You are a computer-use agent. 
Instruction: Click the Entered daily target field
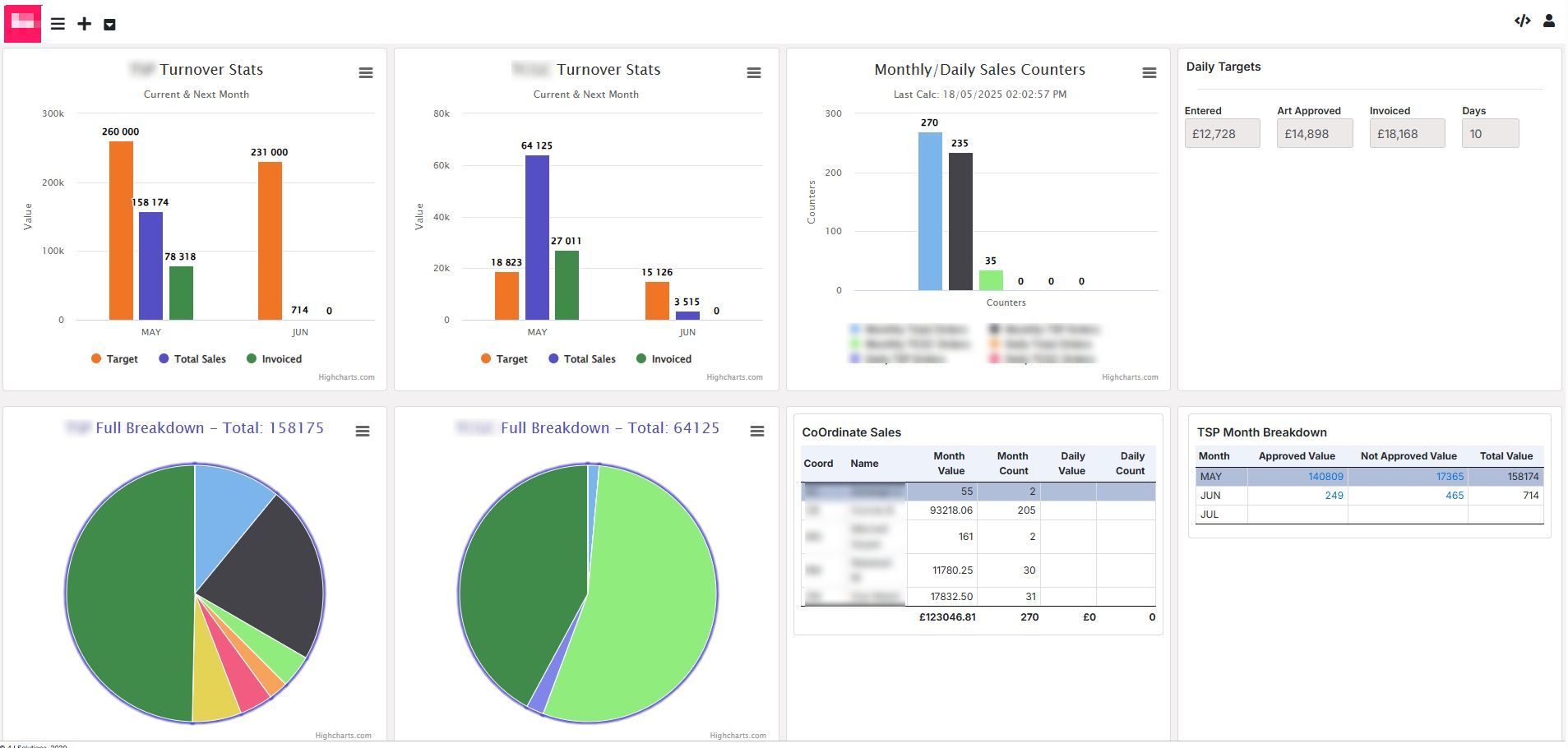coord(1221,134)
